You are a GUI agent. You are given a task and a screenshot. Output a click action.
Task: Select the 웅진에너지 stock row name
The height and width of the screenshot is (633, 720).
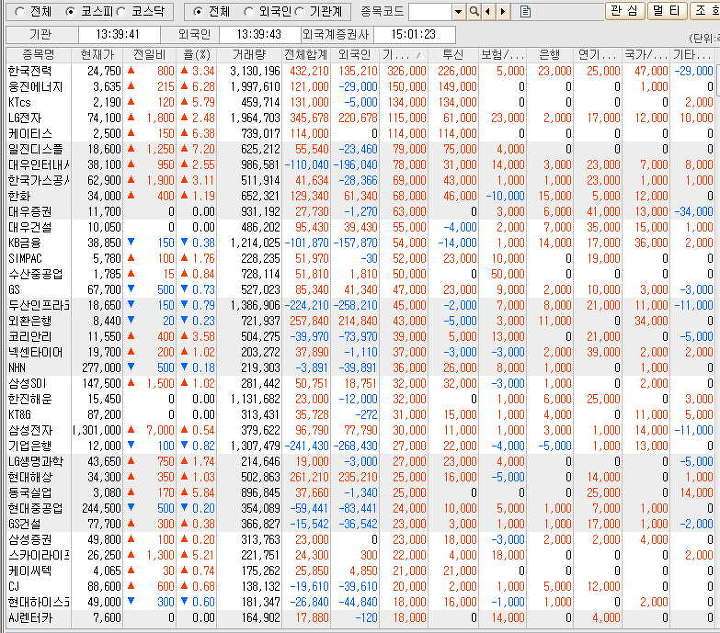tap(35, 87)
